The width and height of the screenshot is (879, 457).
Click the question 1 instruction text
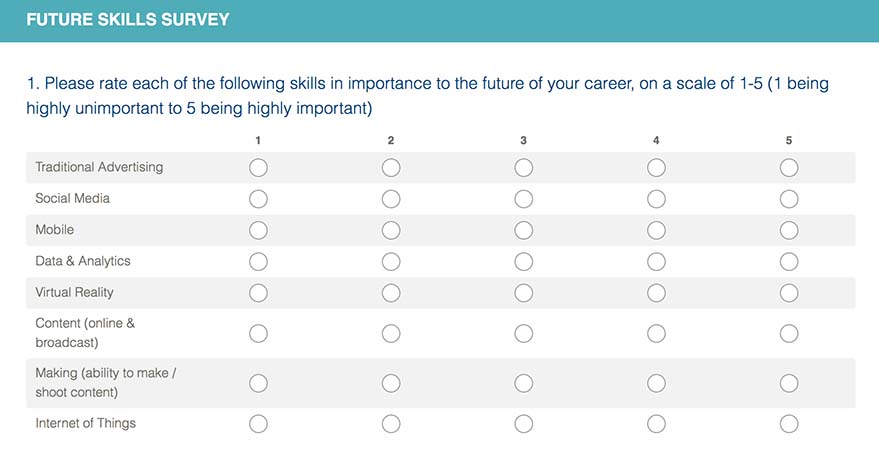pos(428,95)
